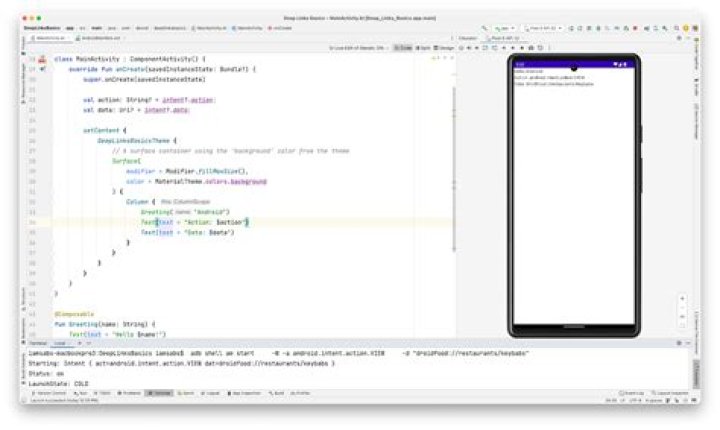
Task: Click the Make Project hammer icon
Action: (x=484, y=28)
